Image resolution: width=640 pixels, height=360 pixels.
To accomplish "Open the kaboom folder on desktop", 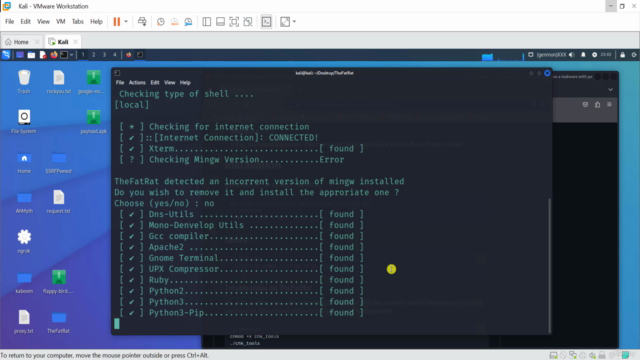I will tap(24, 282).
